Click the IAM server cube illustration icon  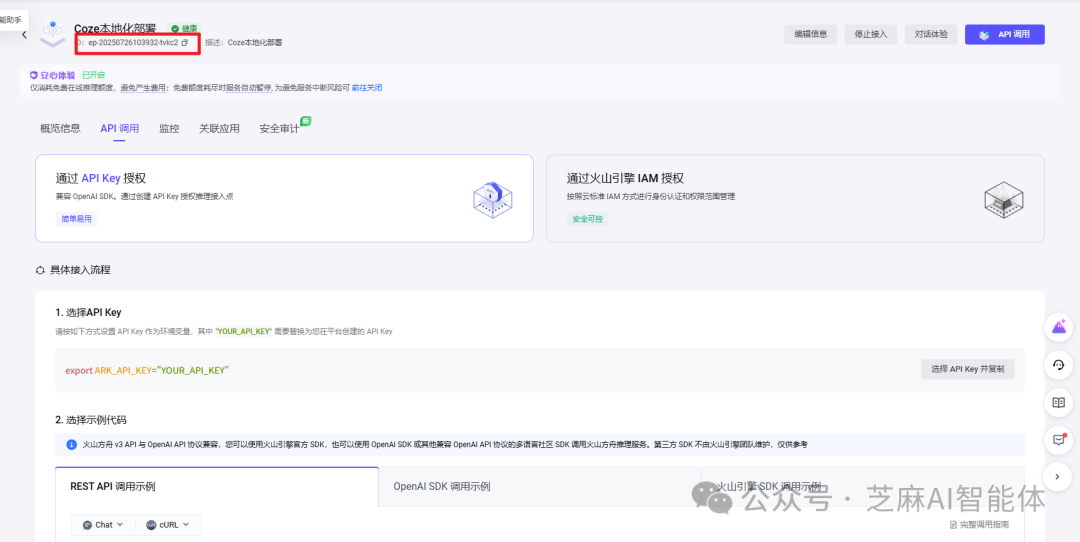[x=1004, y=200]
